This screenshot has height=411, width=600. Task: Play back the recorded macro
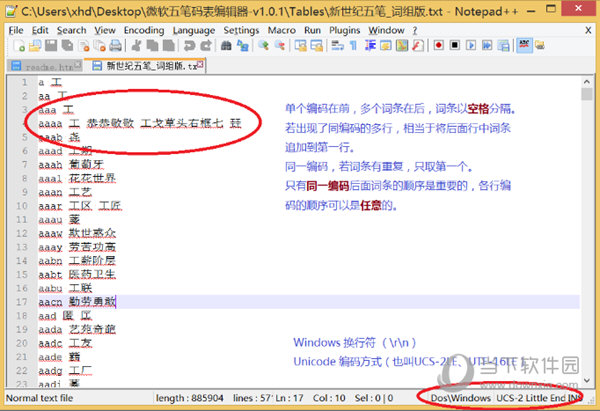coord(471,46)
